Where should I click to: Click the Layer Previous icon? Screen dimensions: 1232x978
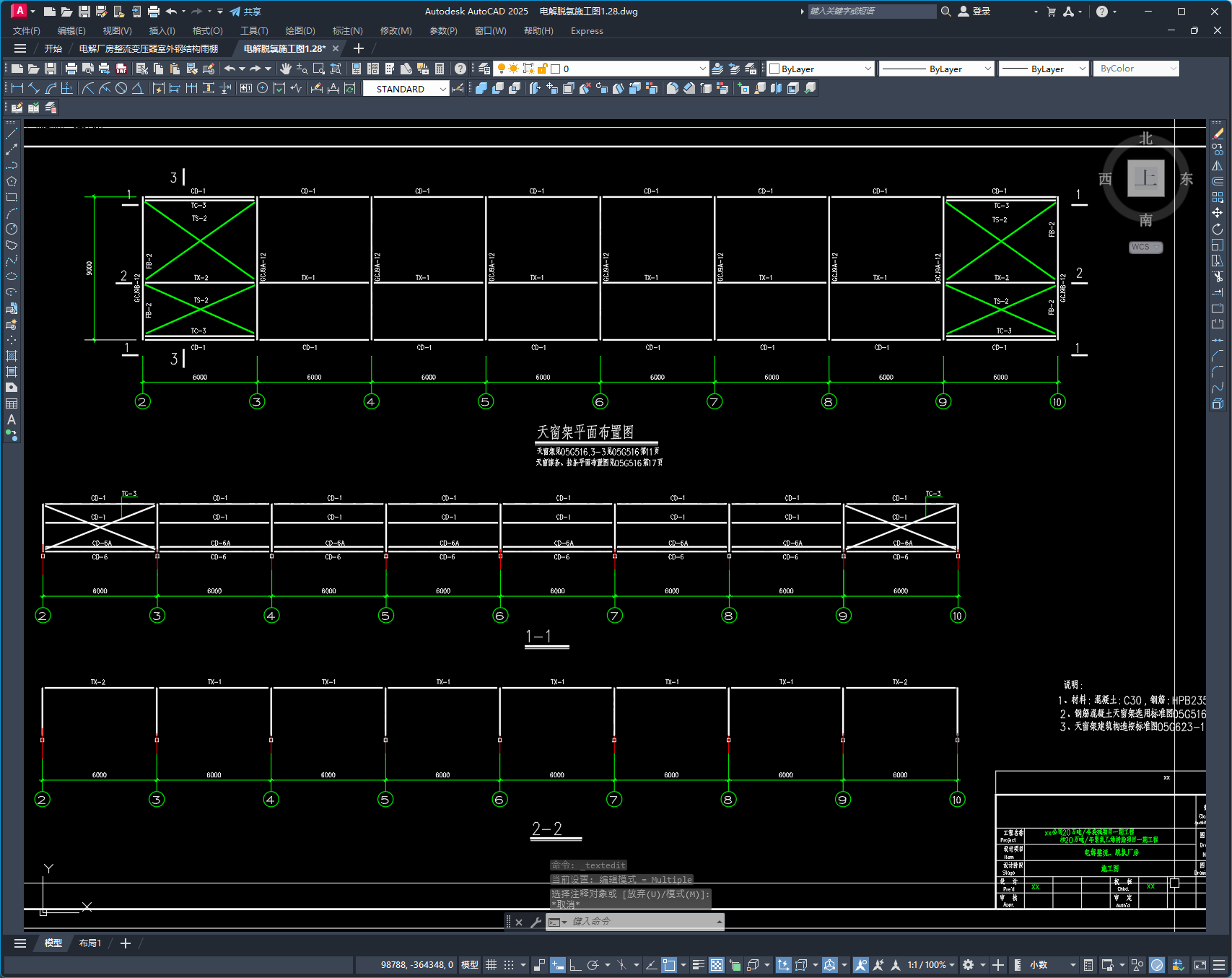pyautogui.click(x=734, y=69)
